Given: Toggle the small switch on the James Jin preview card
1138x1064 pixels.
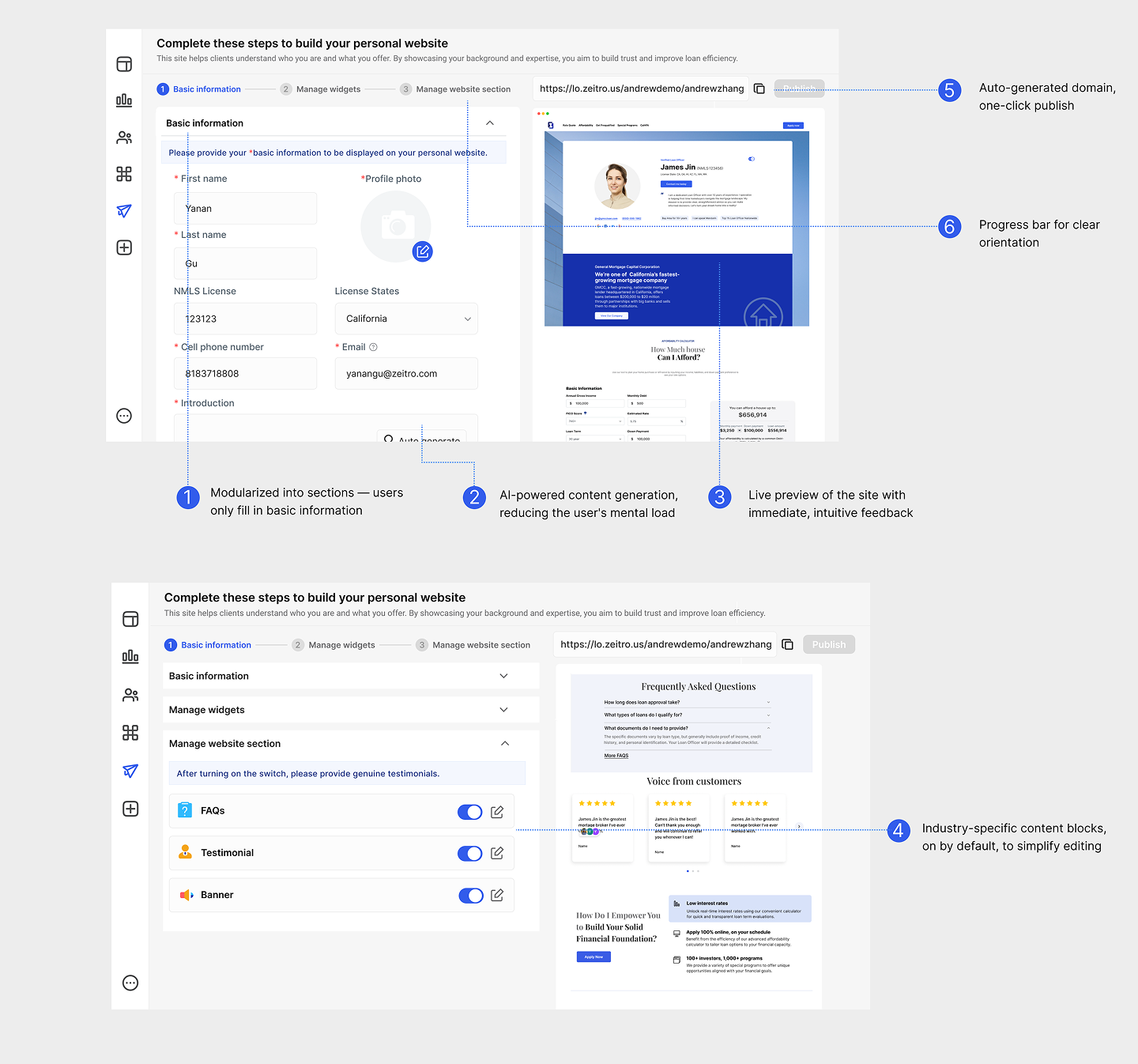Looking at the screenshot, I should [752, 159].
